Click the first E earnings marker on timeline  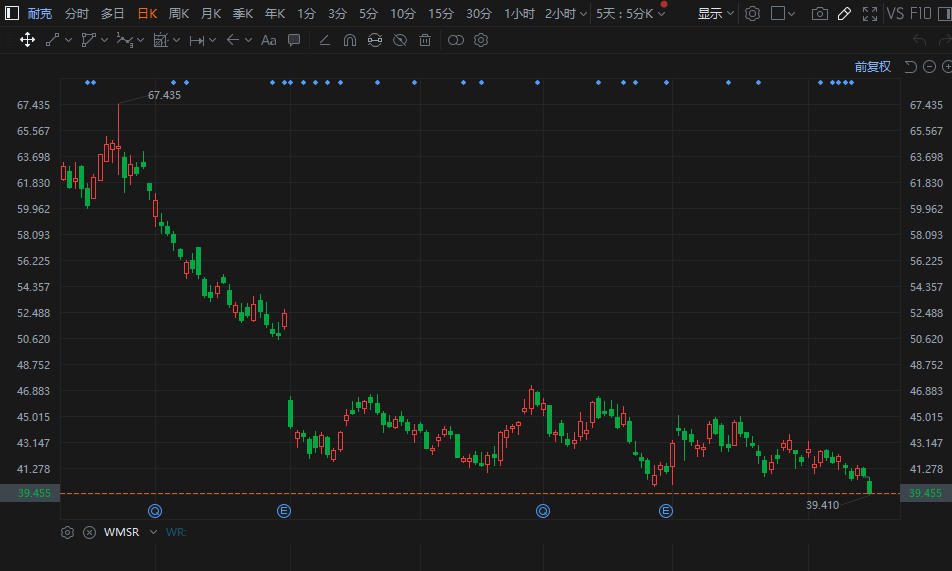[284, 511]
